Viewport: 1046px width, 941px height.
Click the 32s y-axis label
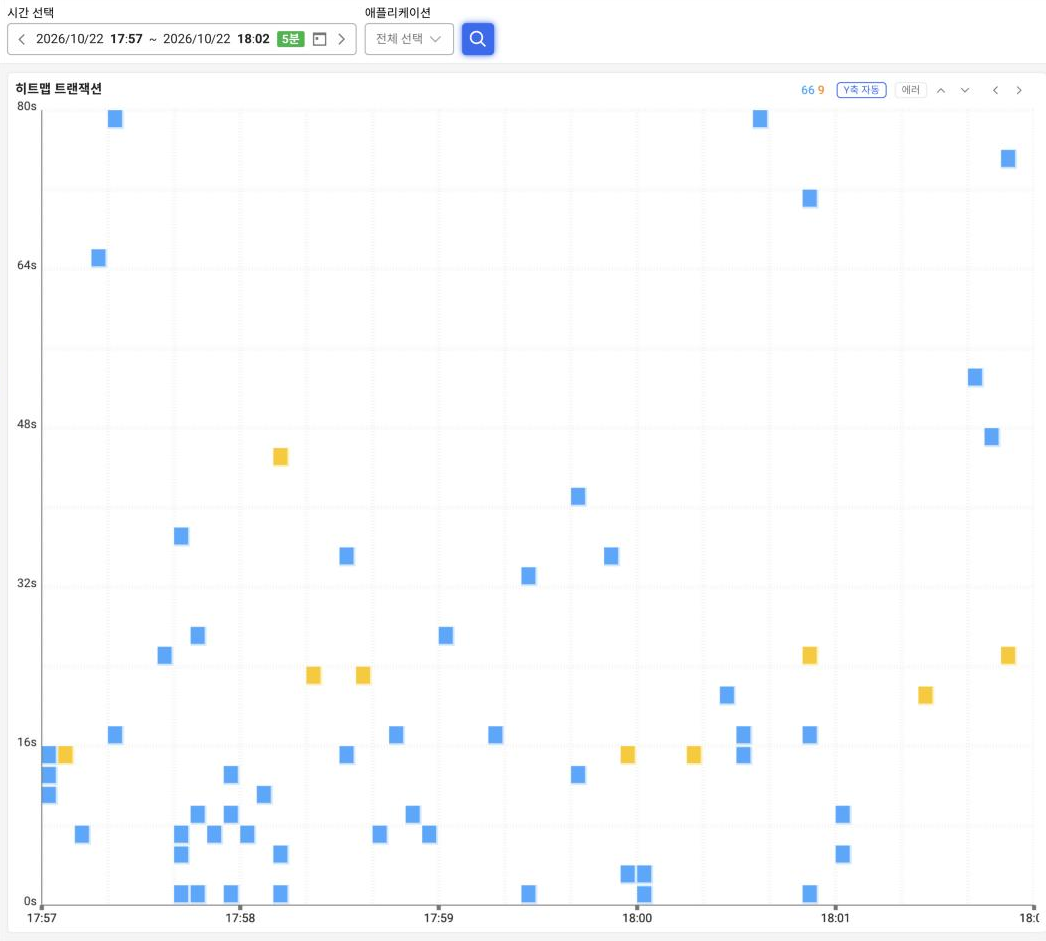click(x=27, y=583)
